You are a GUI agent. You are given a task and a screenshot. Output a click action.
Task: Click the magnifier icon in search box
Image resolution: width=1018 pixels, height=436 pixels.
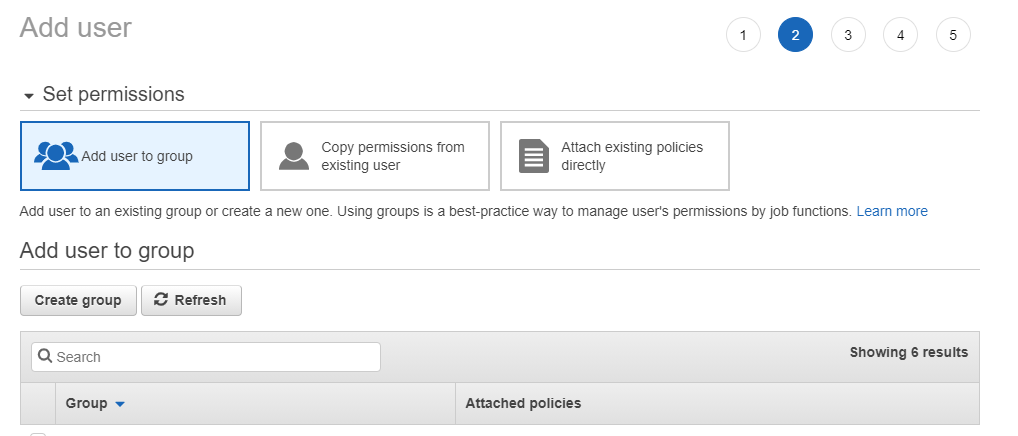click(x=45, y=356)
